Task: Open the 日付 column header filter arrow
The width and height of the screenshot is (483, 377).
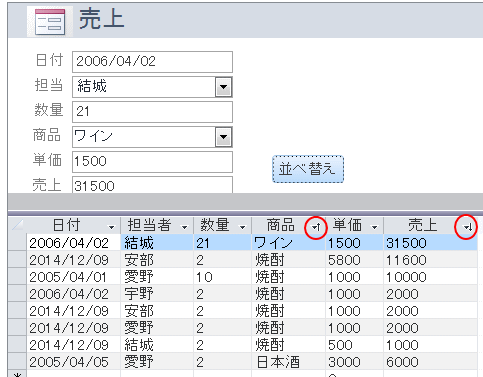Action: pos(111,227)
